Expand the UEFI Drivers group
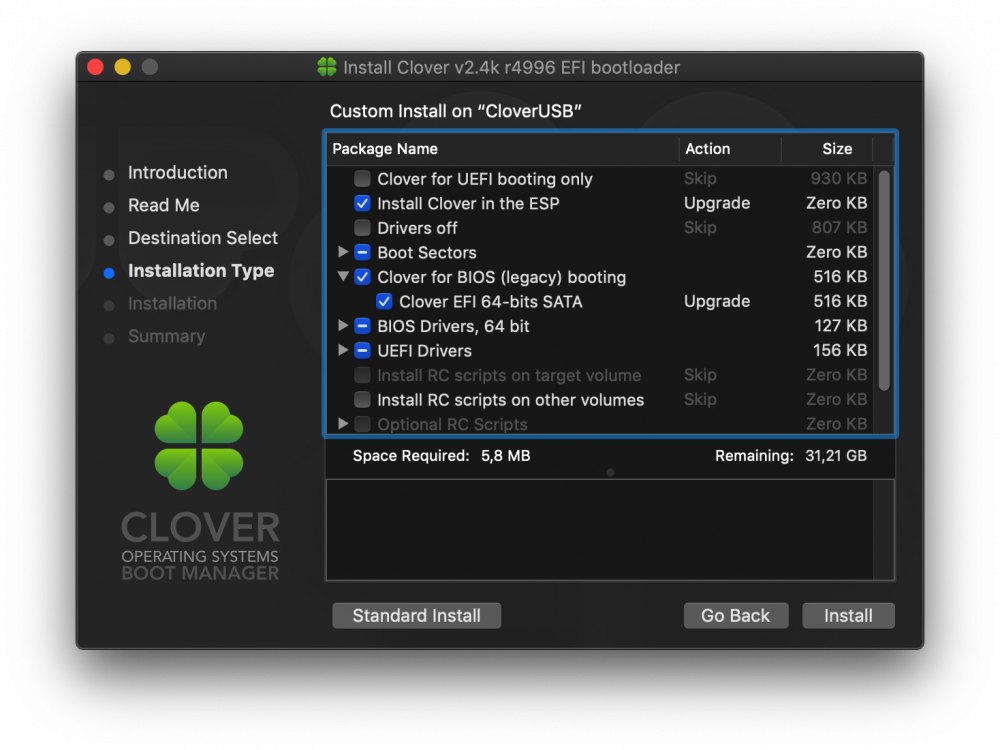Image resolution: width=1000 pixels, height=750 pixels. click(342, 350)
